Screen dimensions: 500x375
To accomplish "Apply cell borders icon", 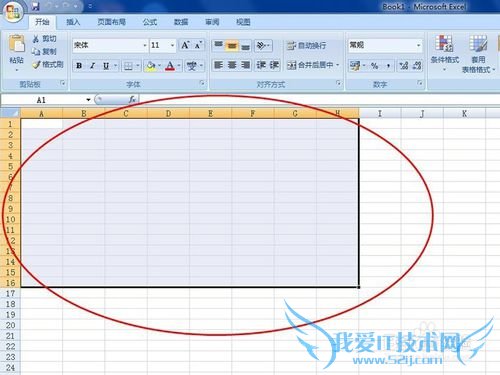I will 128,66.
